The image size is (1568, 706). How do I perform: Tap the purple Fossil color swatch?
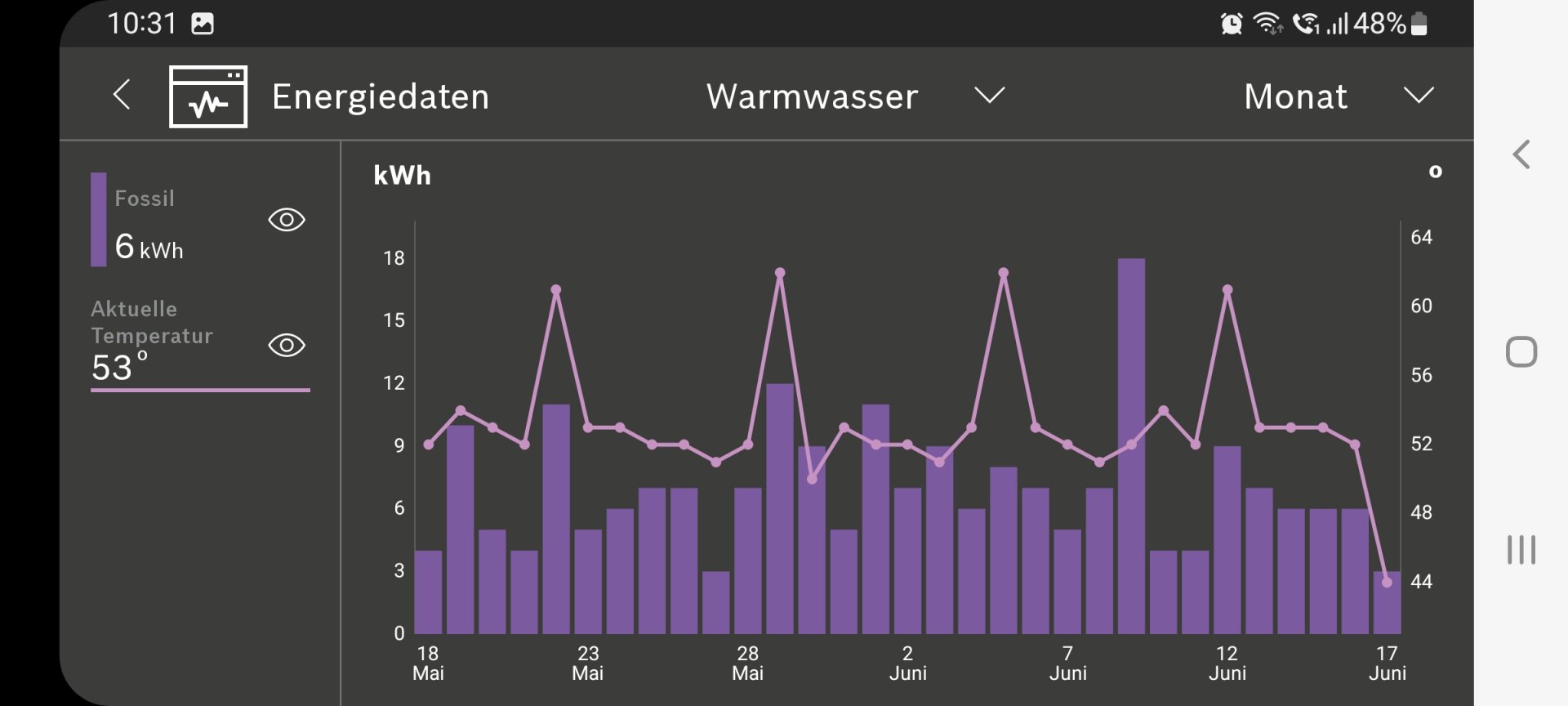click(98, 219)
